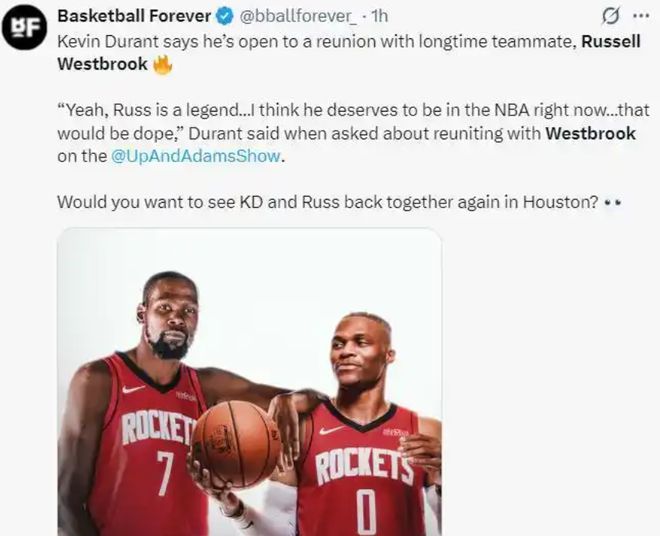Viewport: 660px width, 536px height.
Task: Open the Basketball Forever profile avatar
Action: [24, 27]
